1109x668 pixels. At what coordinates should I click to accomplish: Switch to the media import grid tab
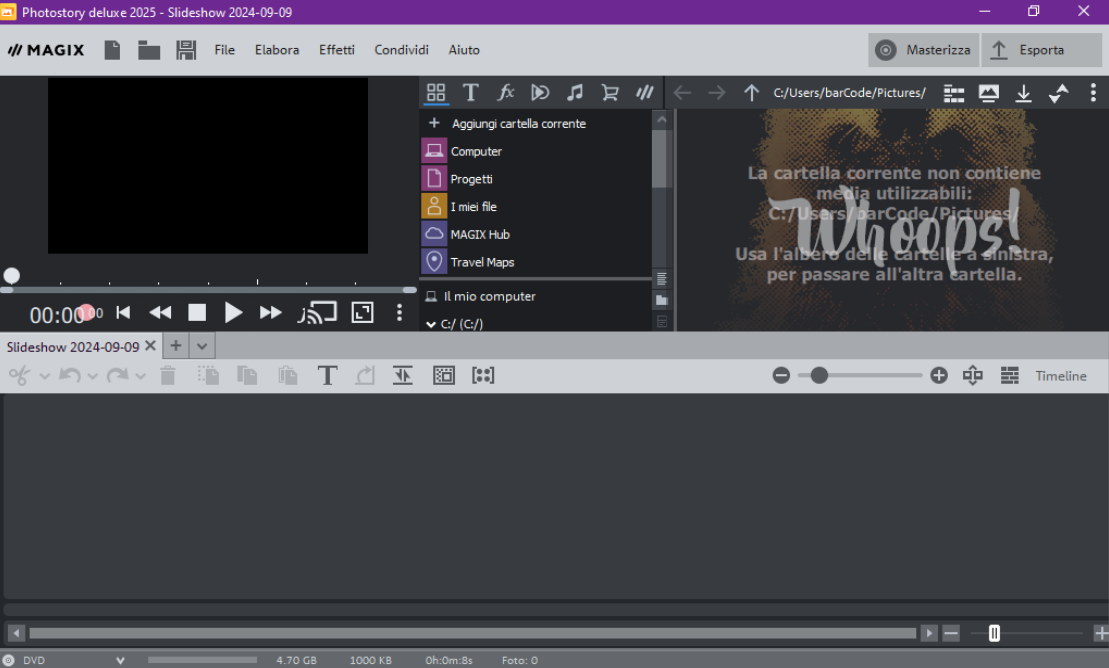(x=436, y=93)
